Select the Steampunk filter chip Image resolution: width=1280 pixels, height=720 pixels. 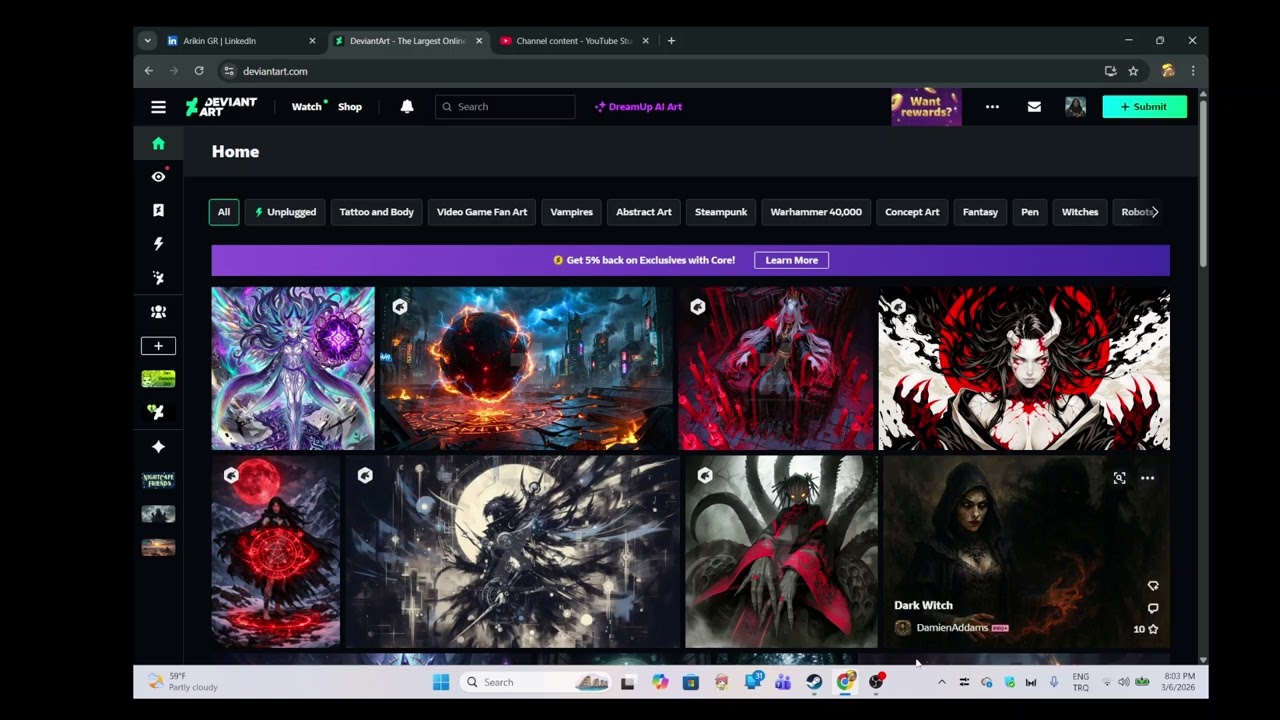pyautogui.click(x=721, y=212)
